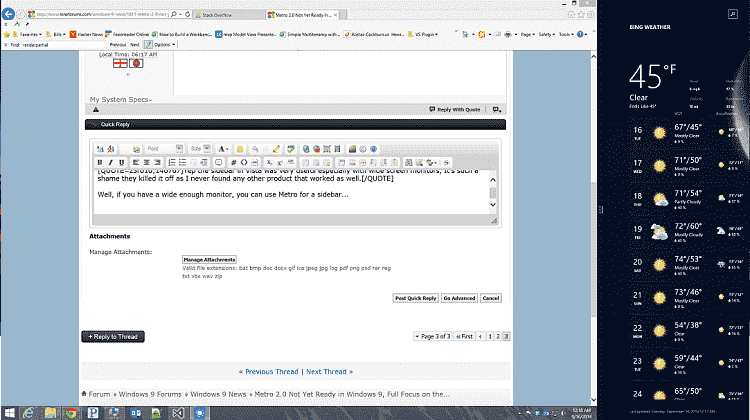Insert an unordered bullet list
The width and height of the screenshot is (750, 420).
182,163
